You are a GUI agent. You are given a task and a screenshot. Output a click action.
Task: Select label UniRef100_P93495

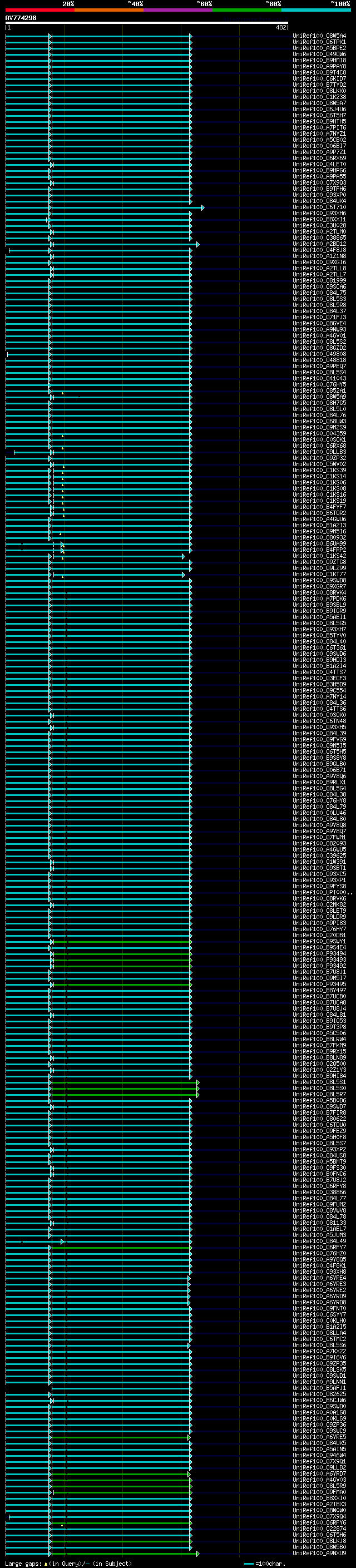tap(319, 985)
